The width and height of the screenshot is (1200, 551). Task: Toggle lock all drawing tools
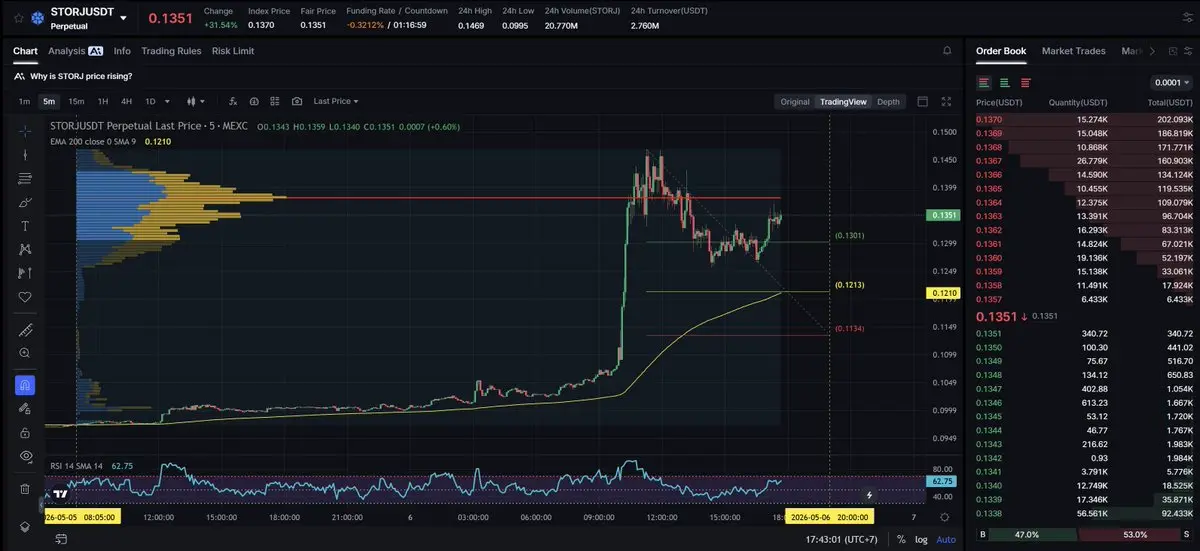(x=25, y=432)
